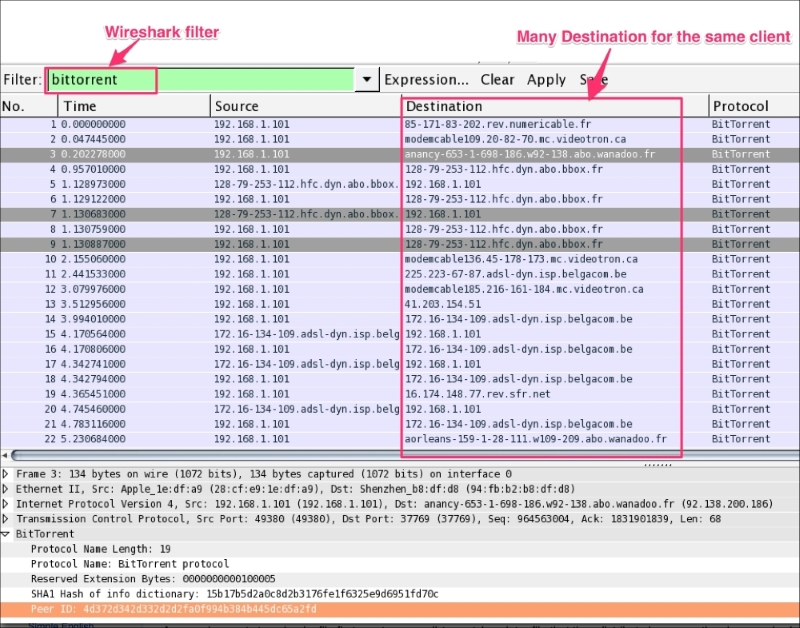Sort by the Protocol column header
Viewport: 800px width, 628px height.
(754, 106)
